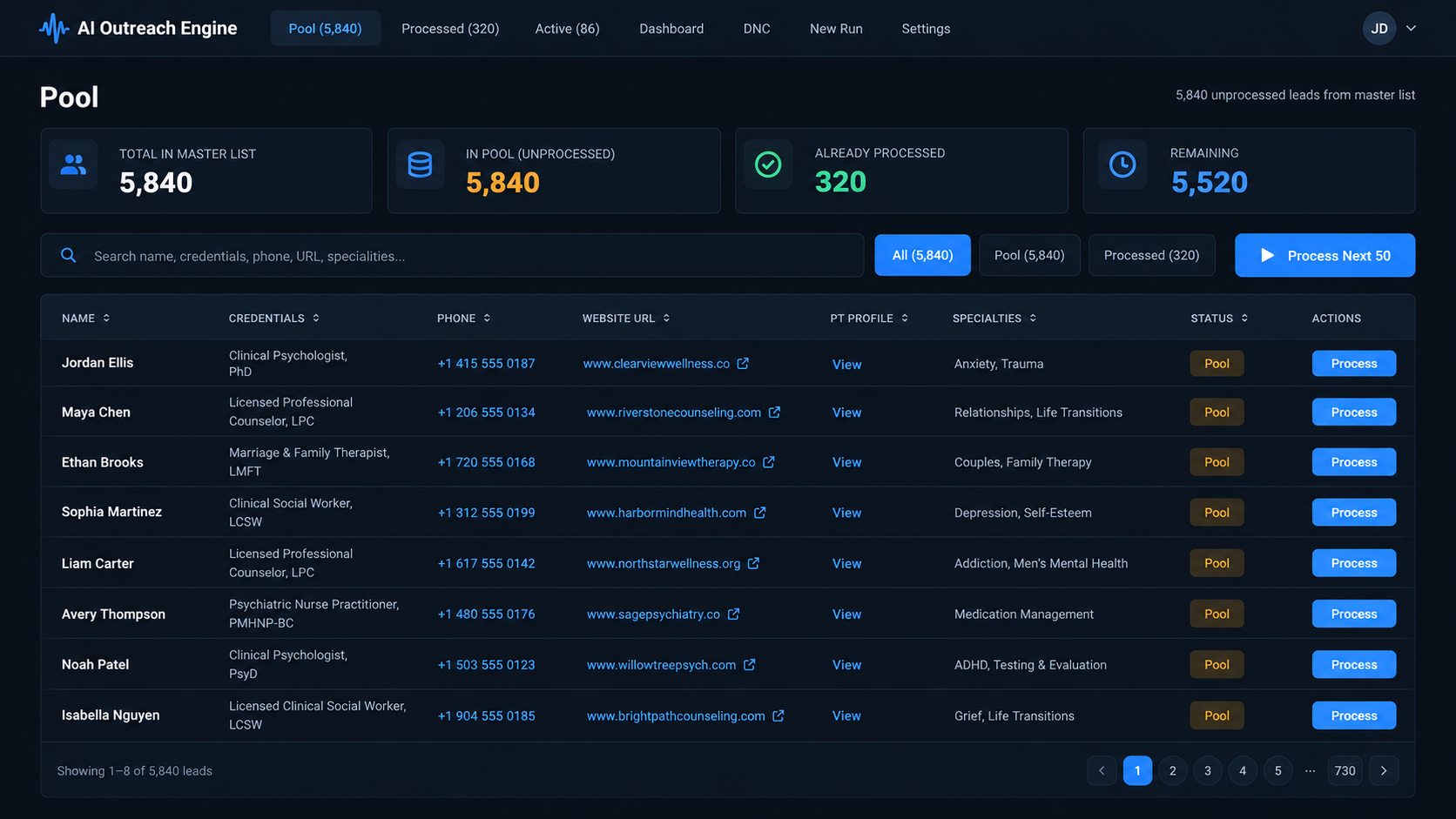Call Ethan Brooks phone +1 720 555 0168
The height and width of the screenshot is (819, 1456).
click(486, 462)
